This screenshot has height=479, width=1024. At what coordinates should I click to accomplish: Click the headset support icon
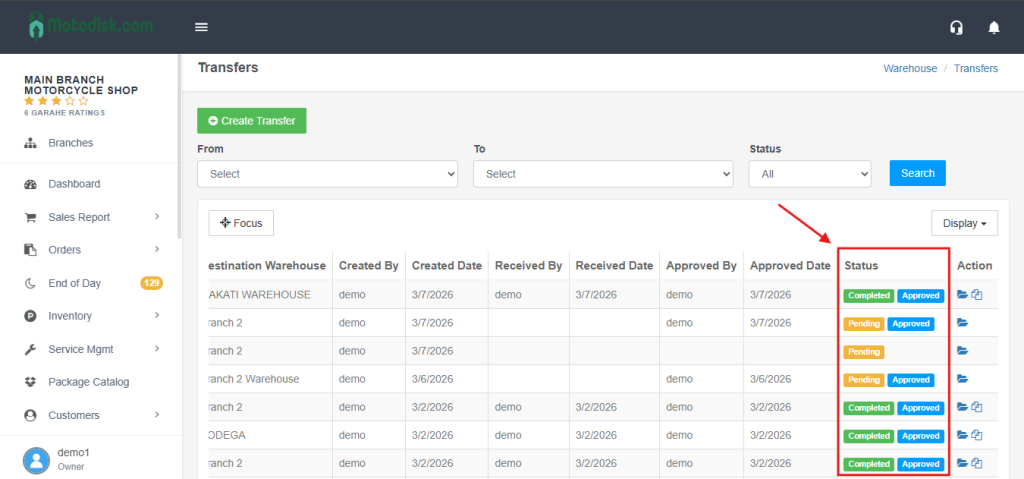(956, 27)
